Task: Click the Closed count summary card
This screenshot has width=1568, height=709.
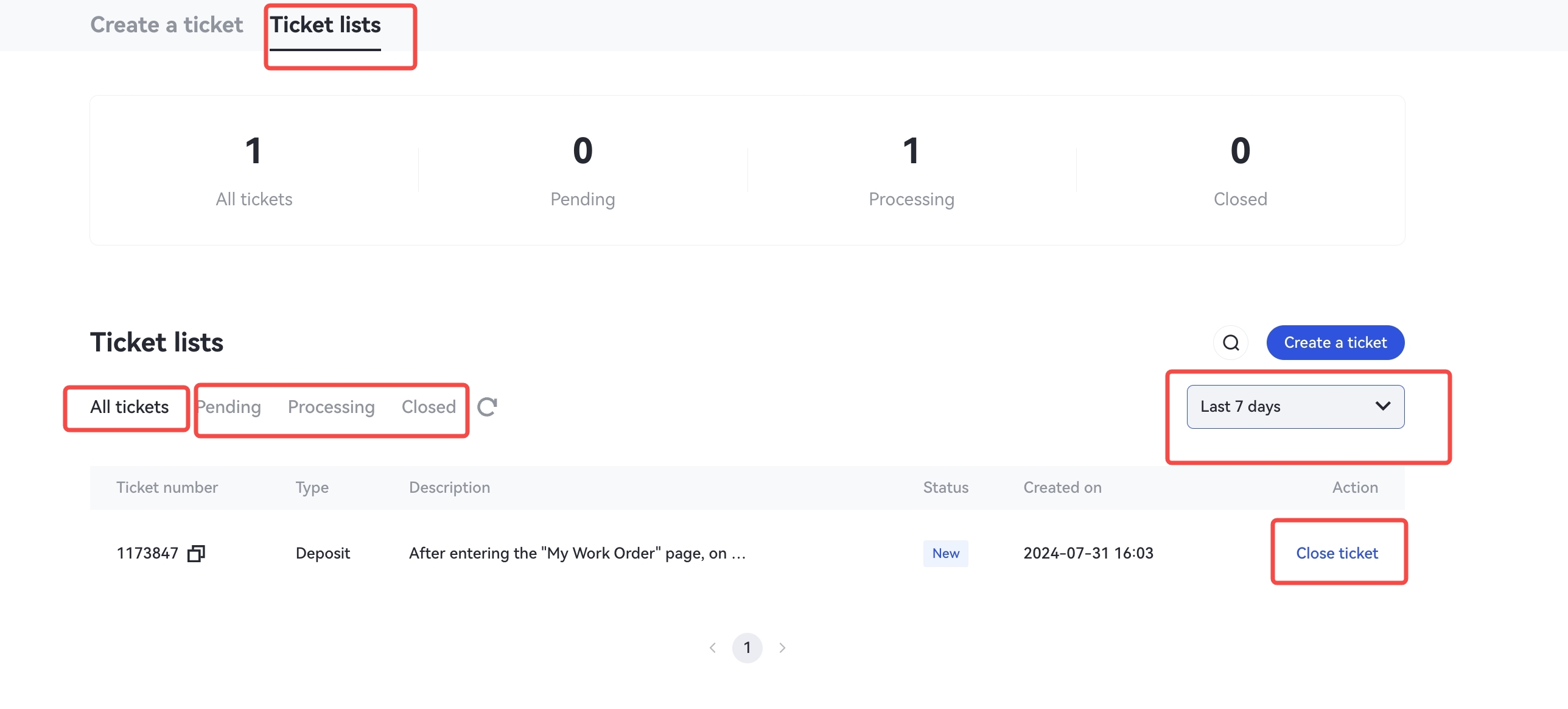Action: point(1240,171)
